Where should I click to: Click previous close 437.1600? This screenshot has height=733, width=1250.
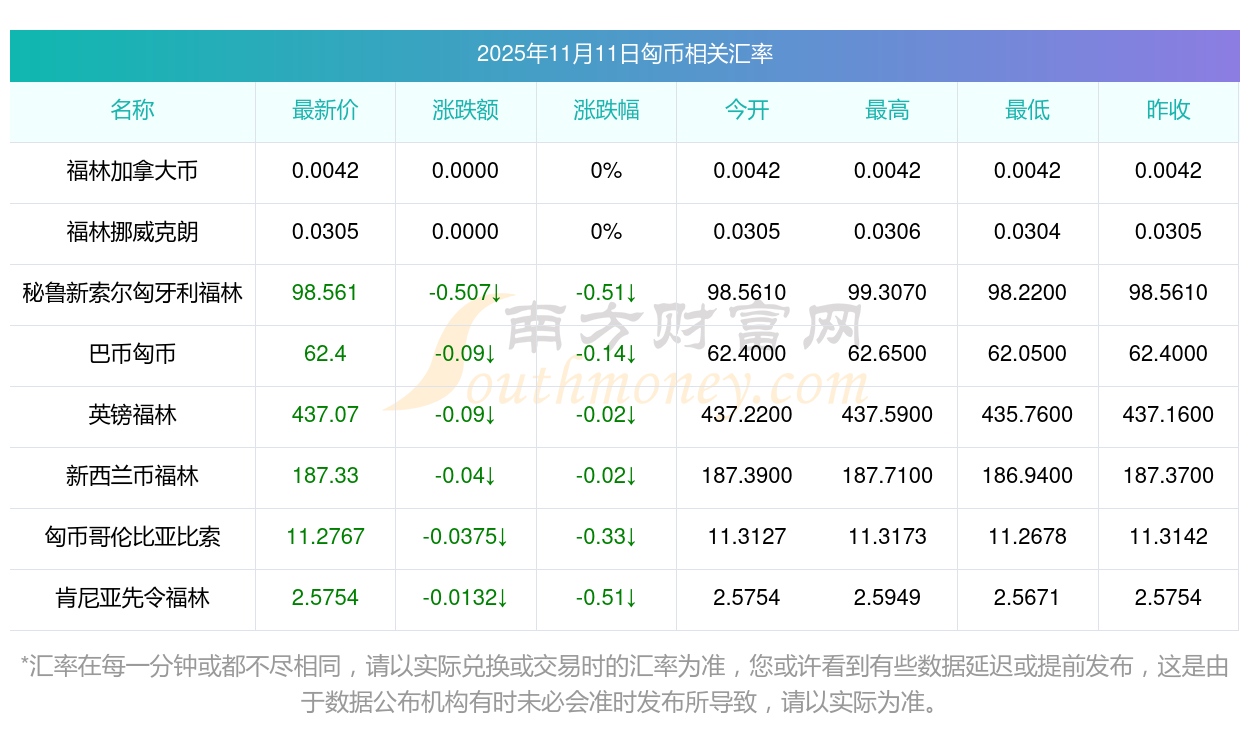[x=1168, y=415]
